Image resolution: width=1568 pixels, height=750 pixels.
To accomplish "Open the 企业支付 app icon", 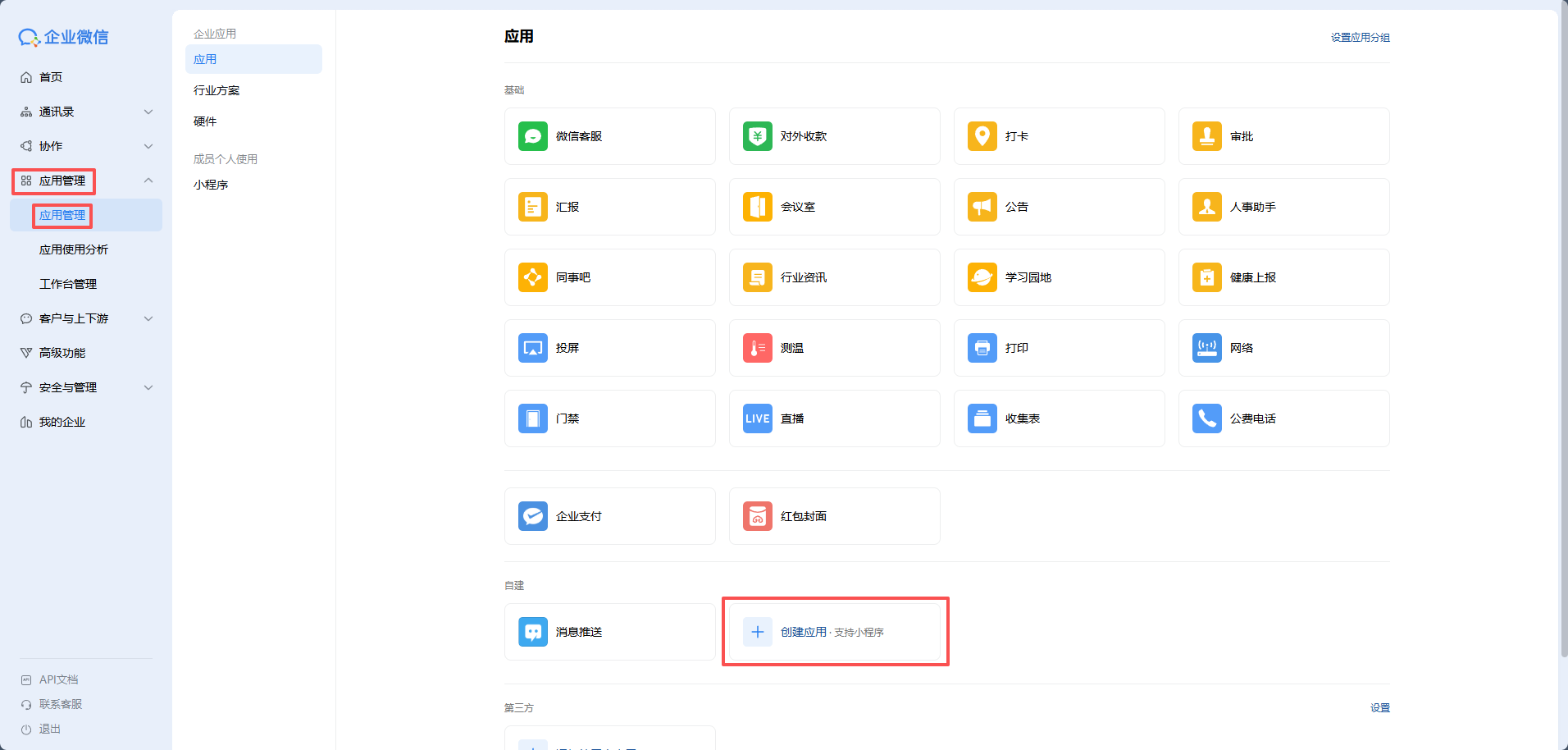I will [x=533, y=516].
